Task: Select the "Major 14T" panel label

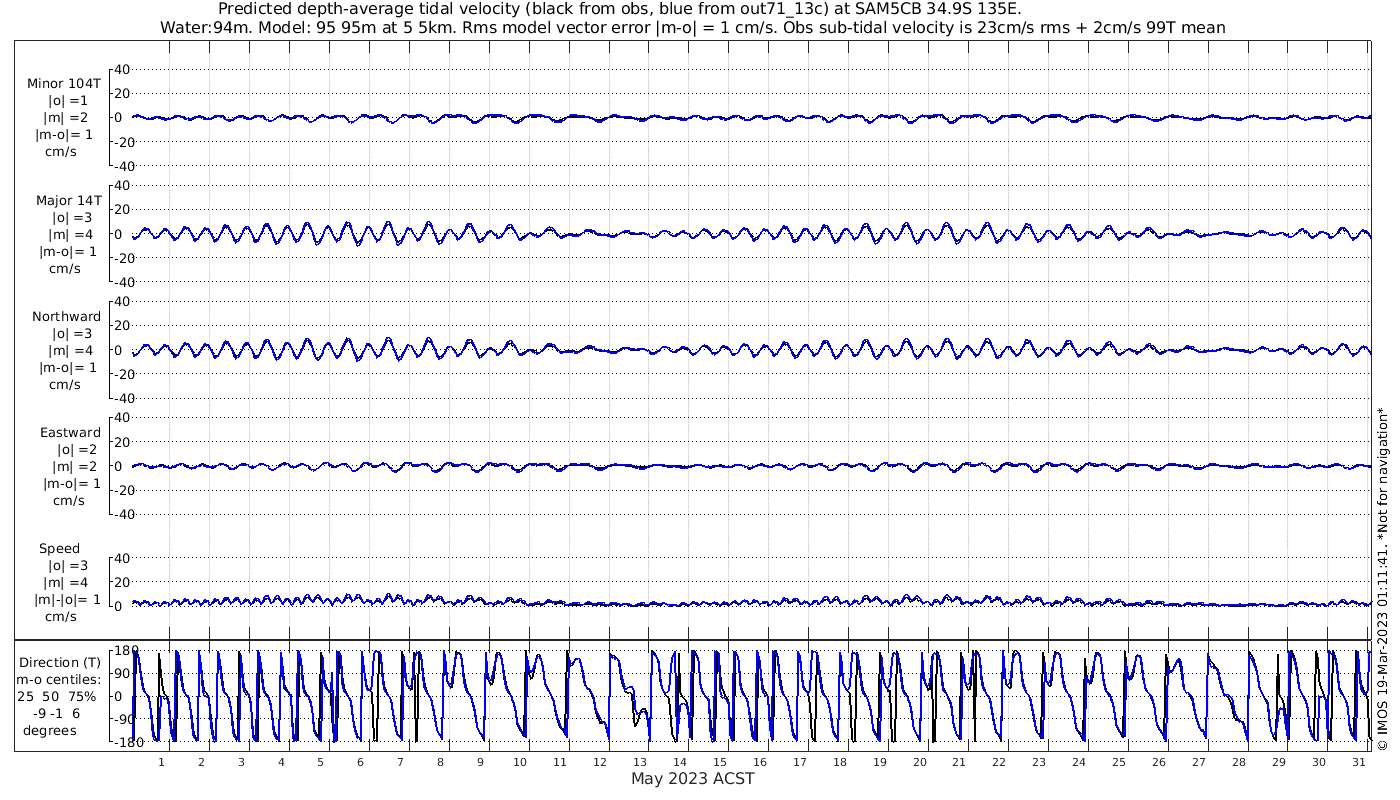Action: coord(68,200)
